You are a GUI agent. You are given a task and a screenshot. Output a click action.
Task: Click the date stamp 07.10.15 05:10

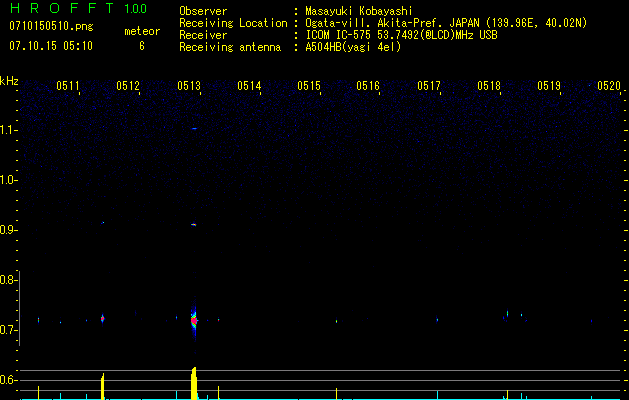(x=51, y=46)
